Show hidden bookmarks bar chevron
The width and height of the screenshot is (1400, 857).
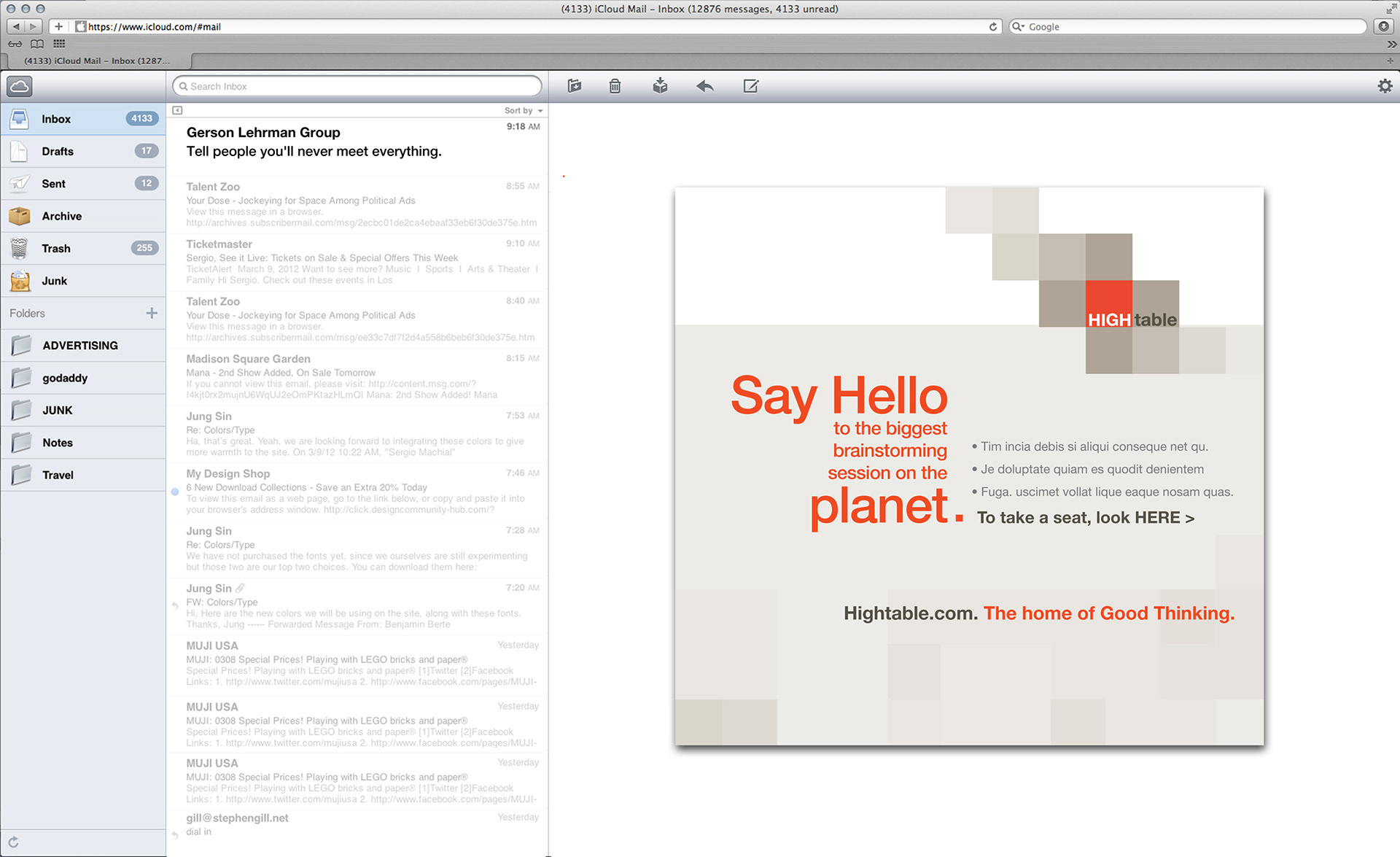coord(1391,44)
